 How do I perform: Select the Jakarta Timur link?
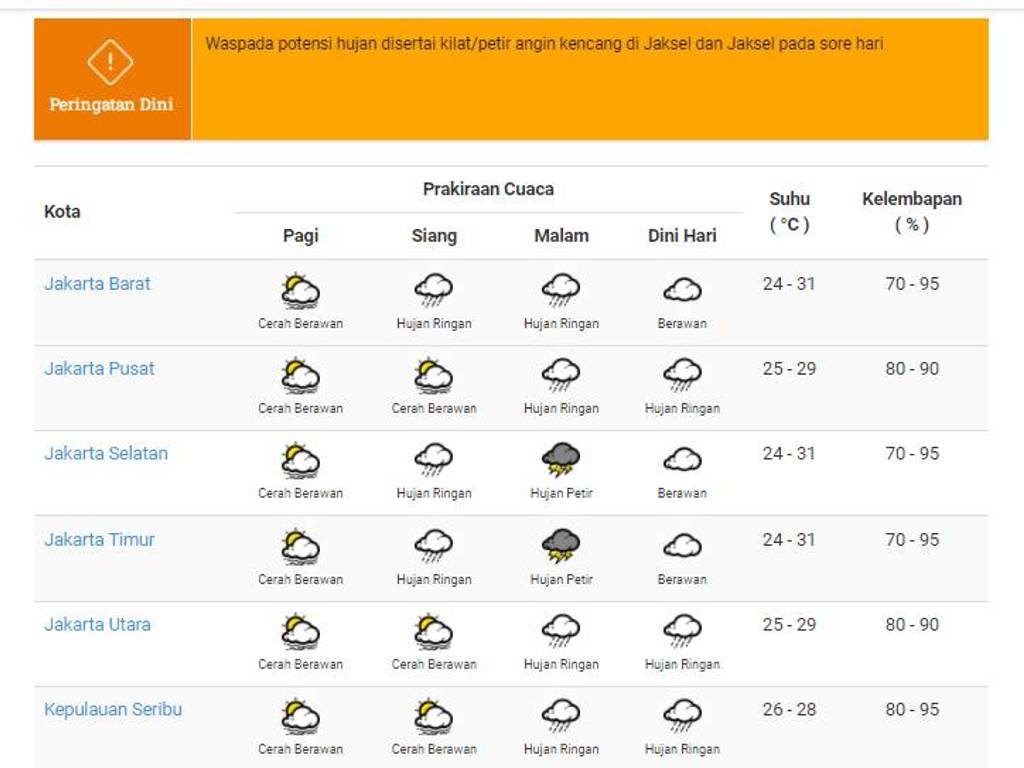(99, 540)
